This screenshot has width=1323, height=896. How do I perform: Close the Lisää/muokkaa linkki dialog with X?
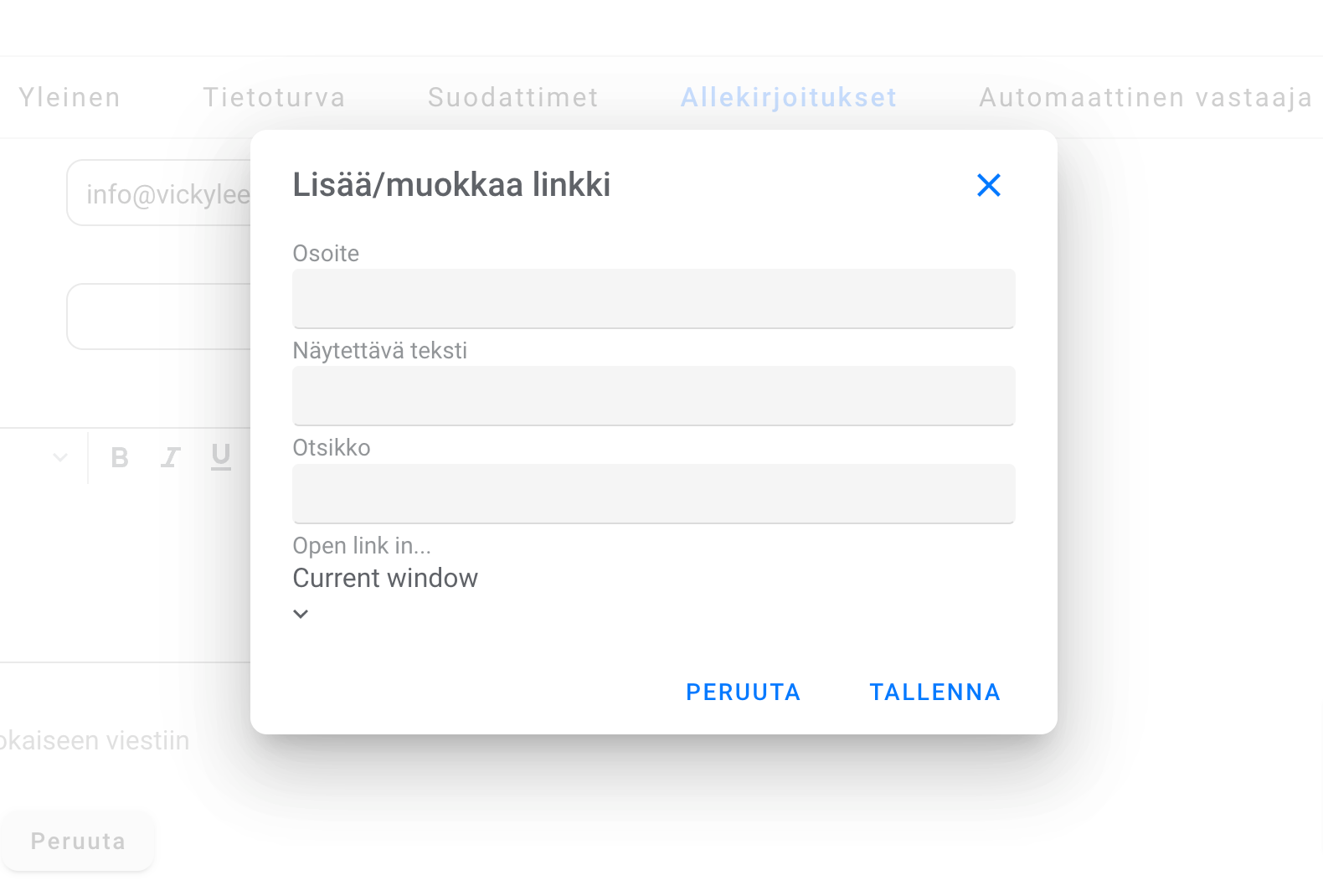click(x=988, y=185)
